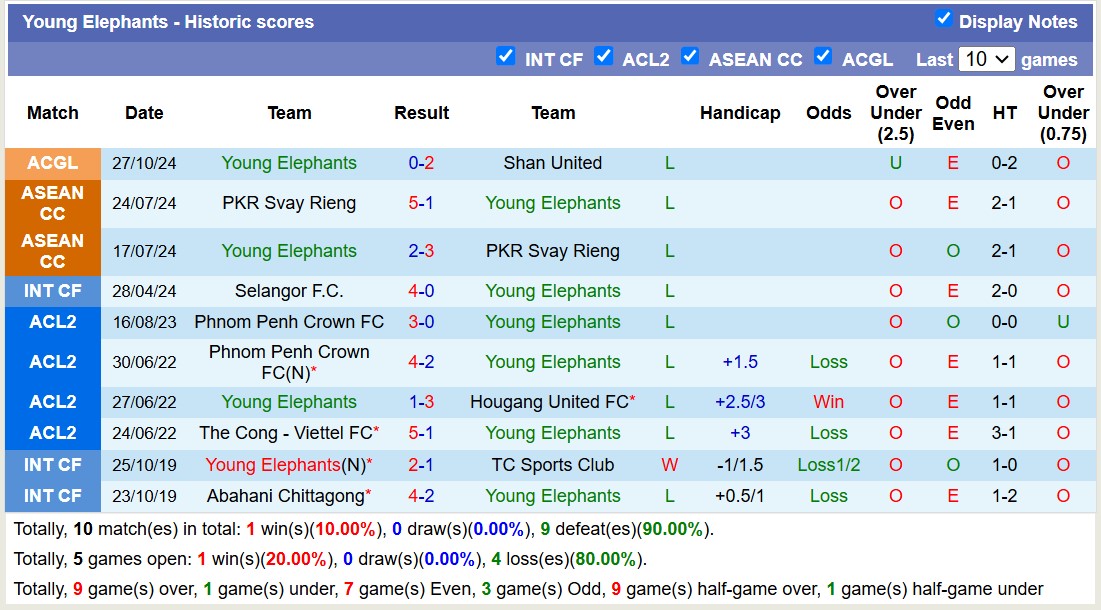
Task: Select the orange ASEAN CC badge for 24/07/24
Action: 52,205
